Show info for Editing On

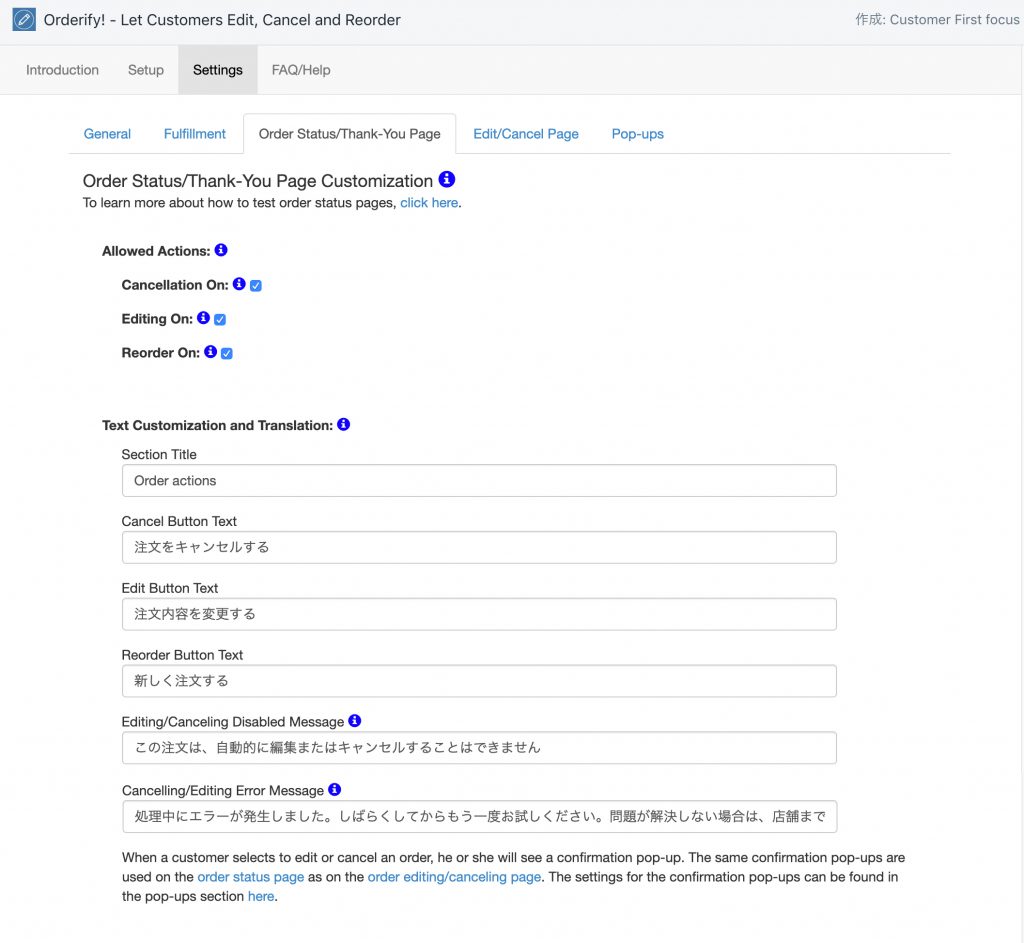[204, 317]
